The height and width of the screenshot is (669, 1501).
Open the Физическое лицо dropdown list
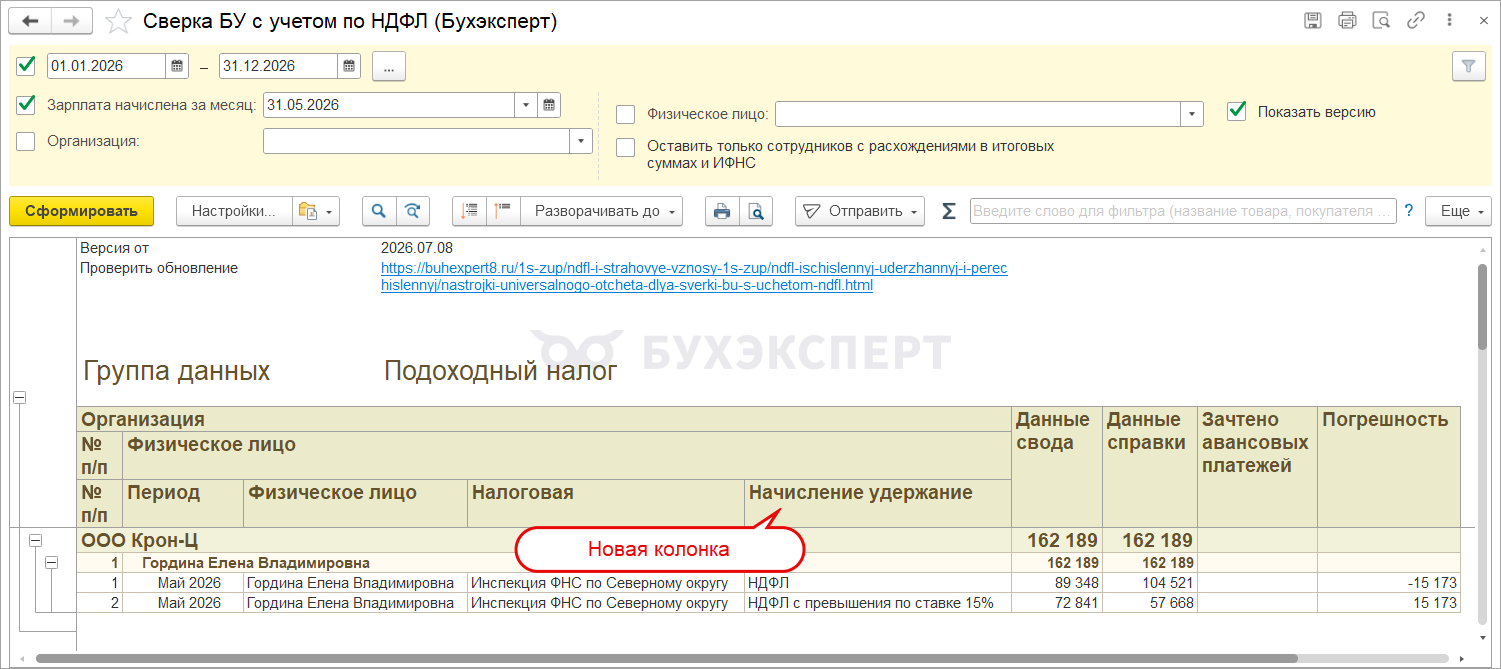1191,113
